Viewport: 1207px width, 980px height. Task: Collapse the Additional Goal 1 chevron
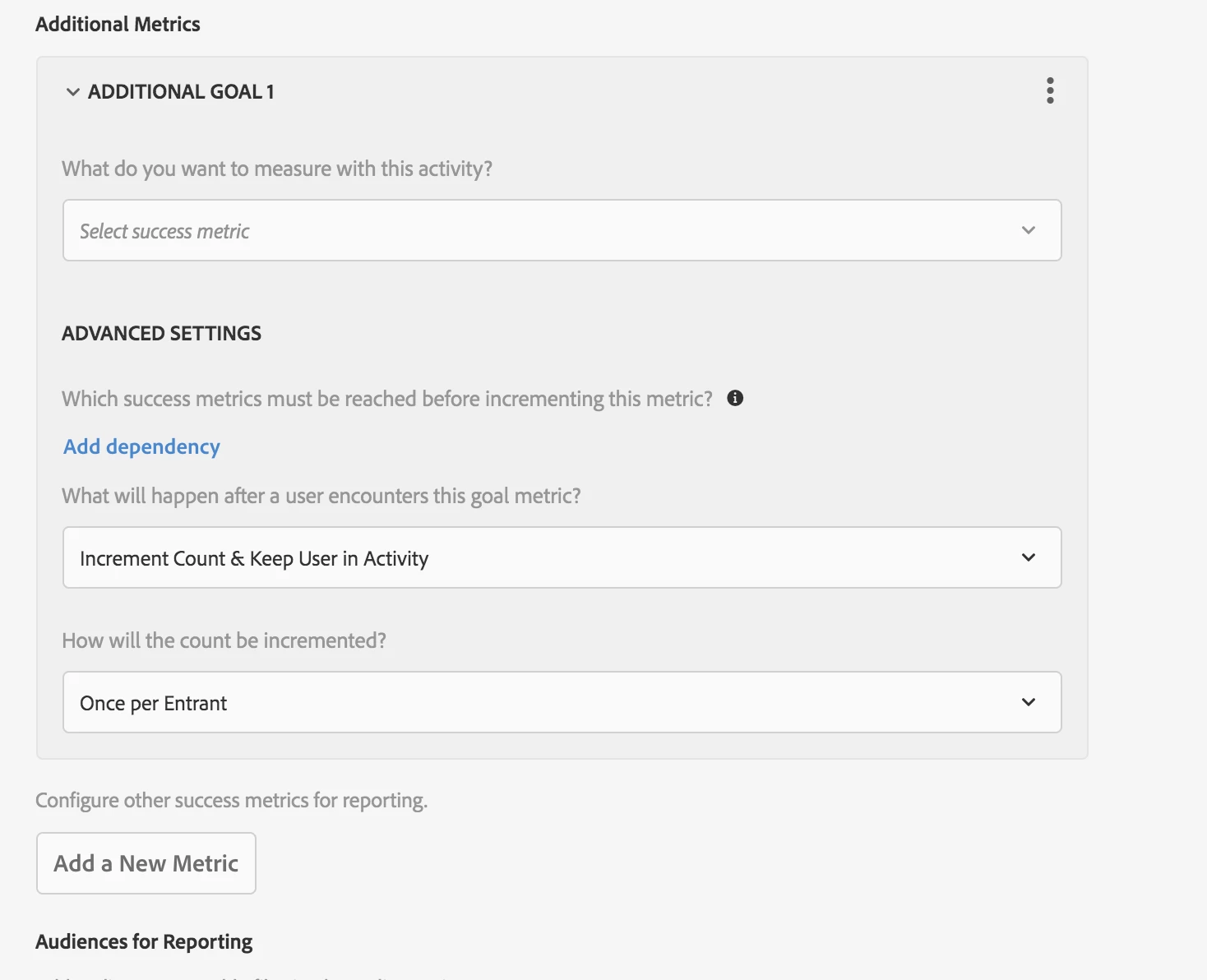pyautogui.click(x=73, y=92)
